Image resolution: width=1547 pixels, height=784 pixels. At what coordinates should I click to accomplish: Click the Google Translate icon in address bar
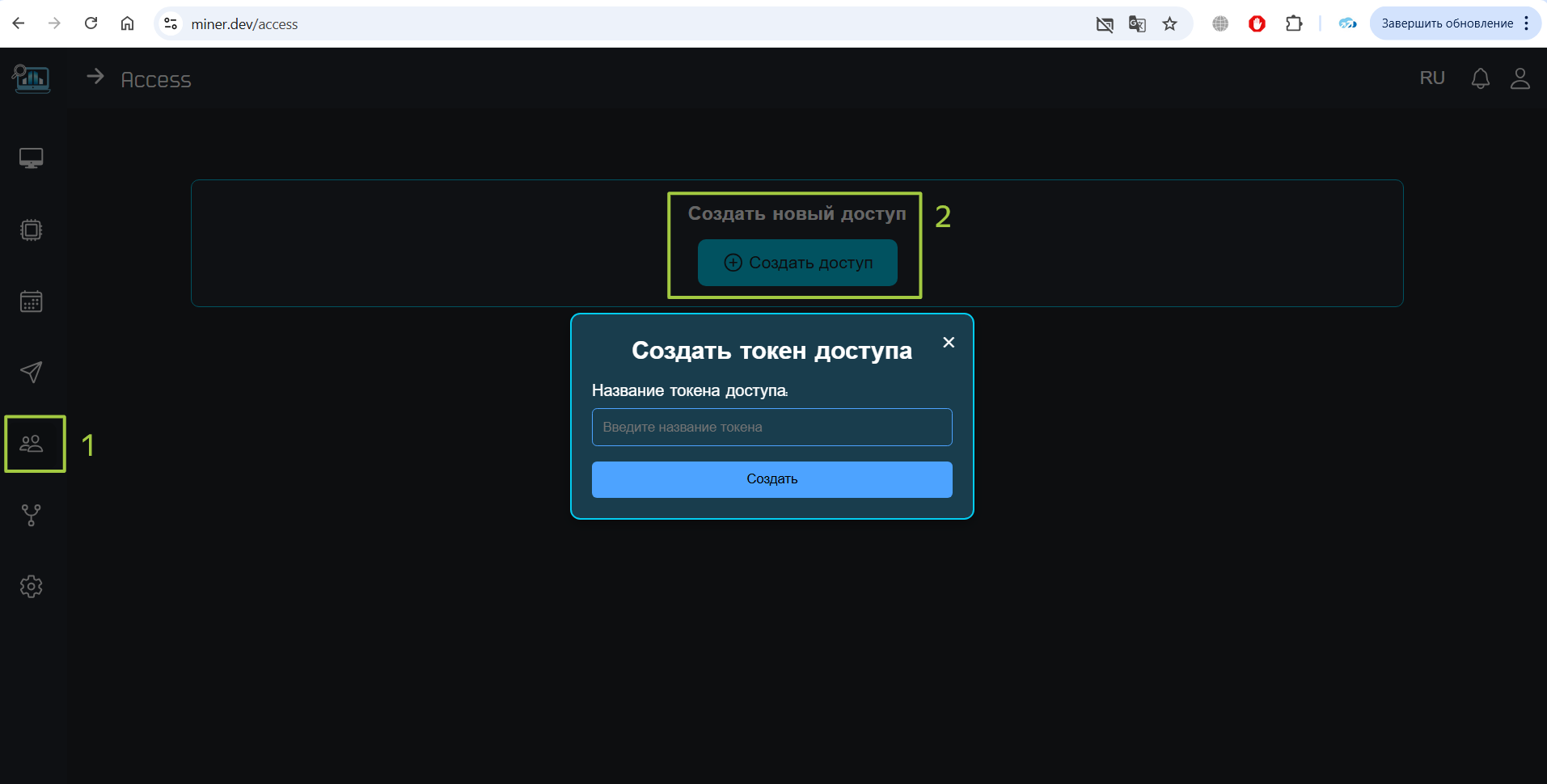(x=1137, y=23)
